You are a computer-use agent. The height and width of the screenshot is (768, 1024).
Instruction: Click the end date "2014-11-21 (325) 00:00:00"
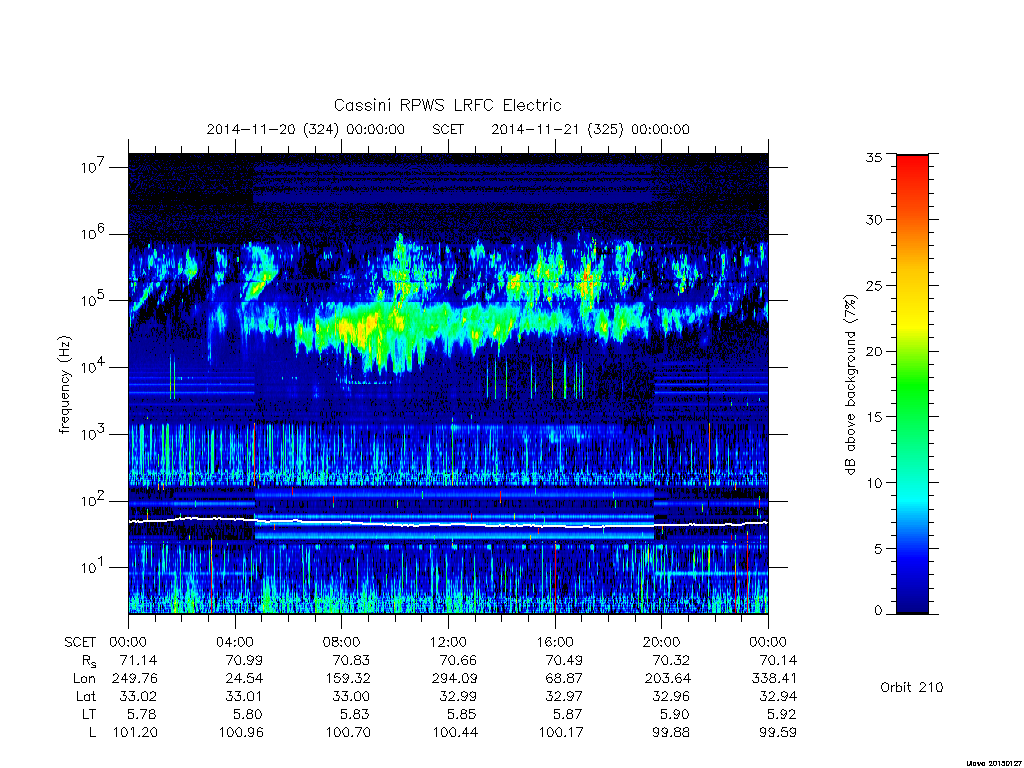590,129
